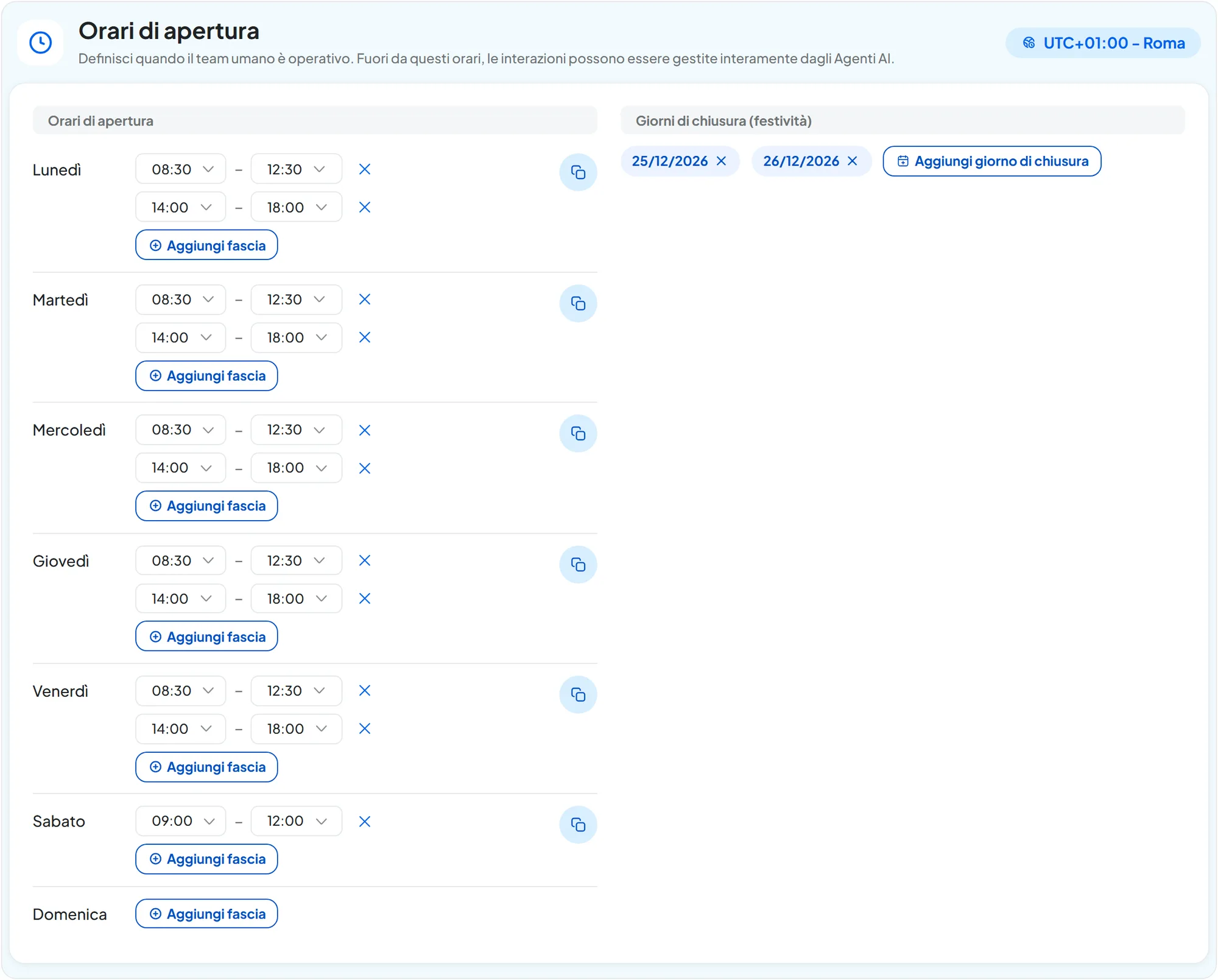Remove Lunedì 08:30–12:30 time slot
This screenshot has height=980, width=1218.
pos(365,169)
